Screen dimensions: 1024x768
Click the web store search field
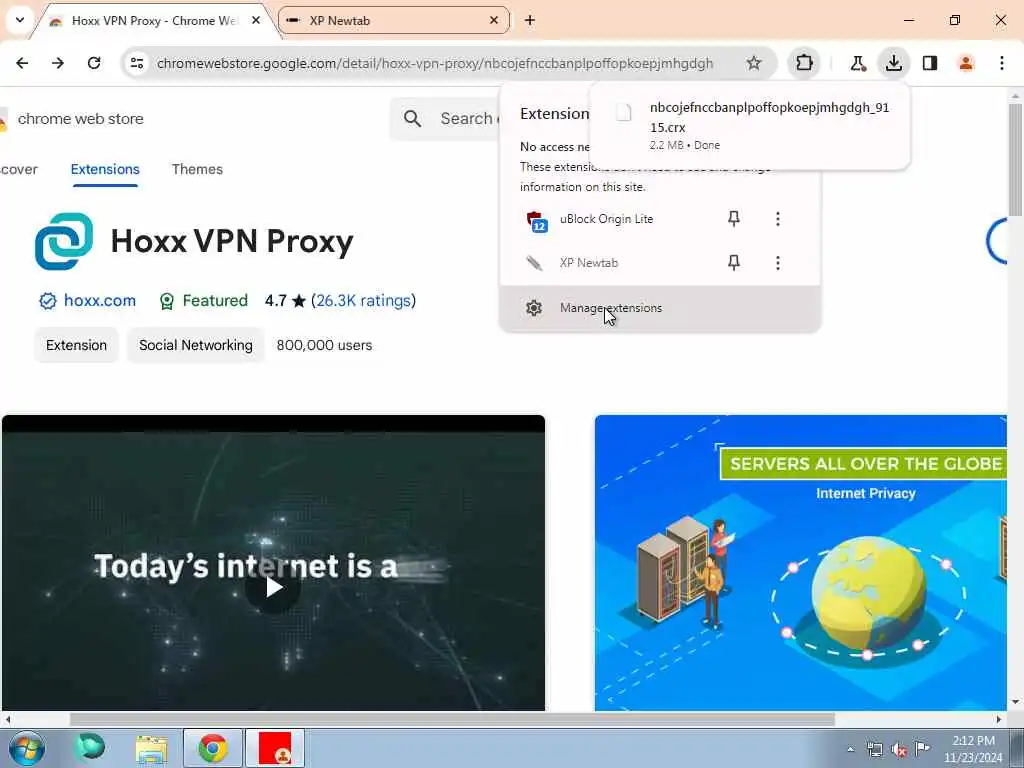point(469,118)
